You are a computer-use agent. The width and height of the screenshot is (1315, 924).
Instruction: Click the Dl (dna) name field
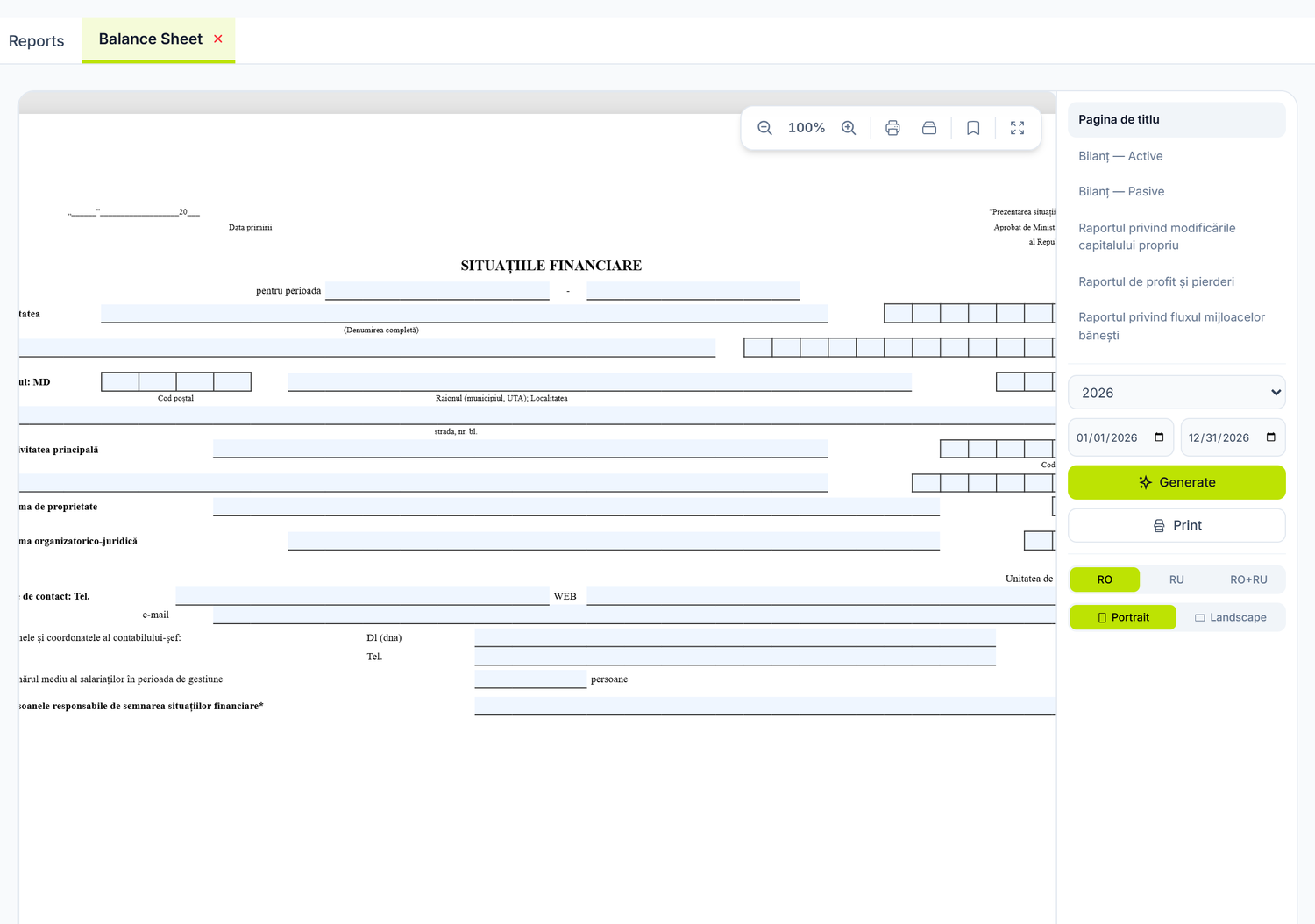tap(735, 637)
